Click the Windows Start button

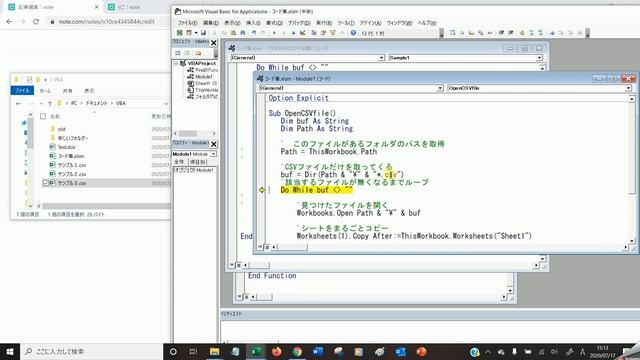(9, 351)
